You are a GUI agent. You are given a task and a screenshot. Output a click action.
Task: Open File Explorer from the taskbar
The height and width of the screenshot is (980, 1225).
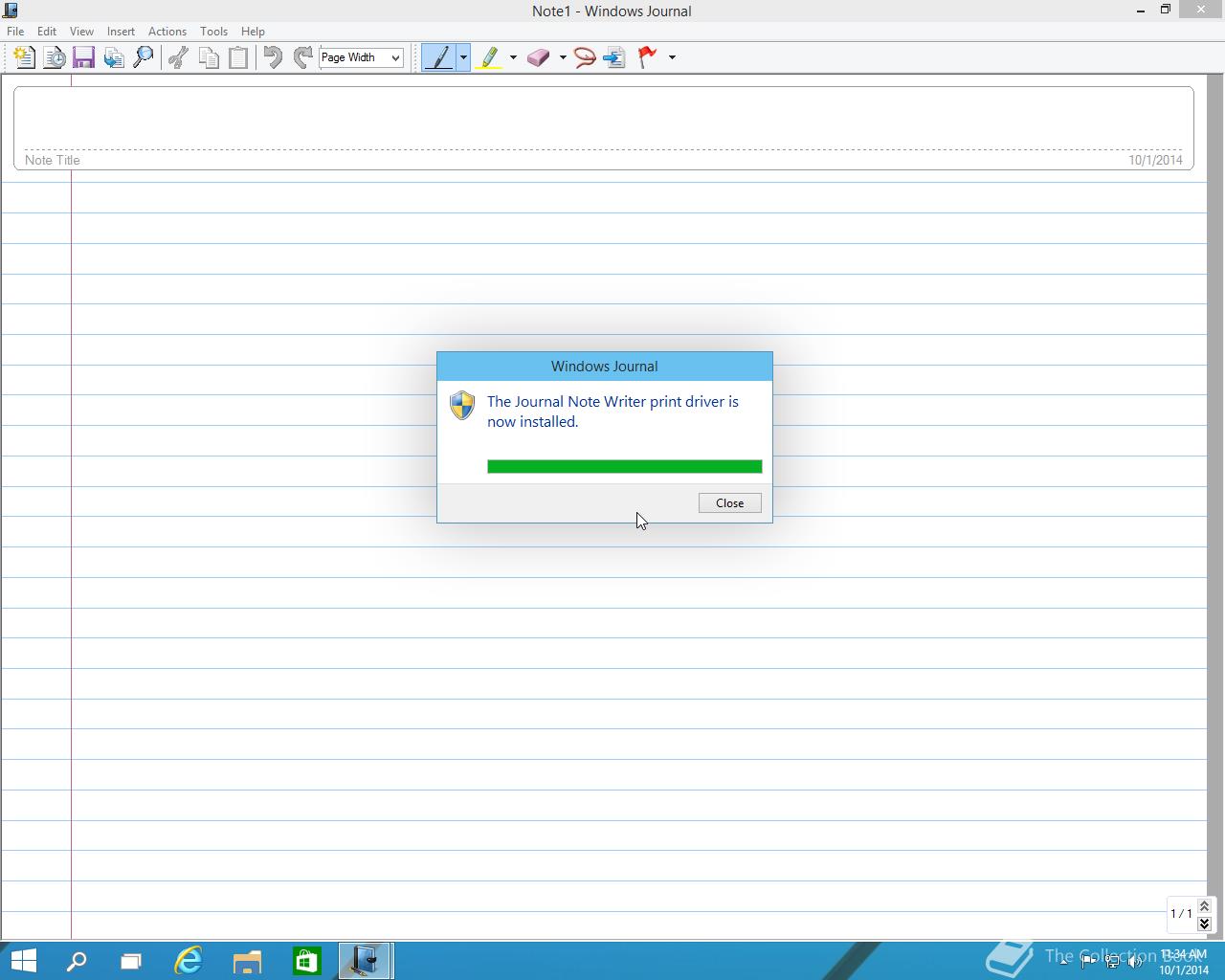coord(247,961)
